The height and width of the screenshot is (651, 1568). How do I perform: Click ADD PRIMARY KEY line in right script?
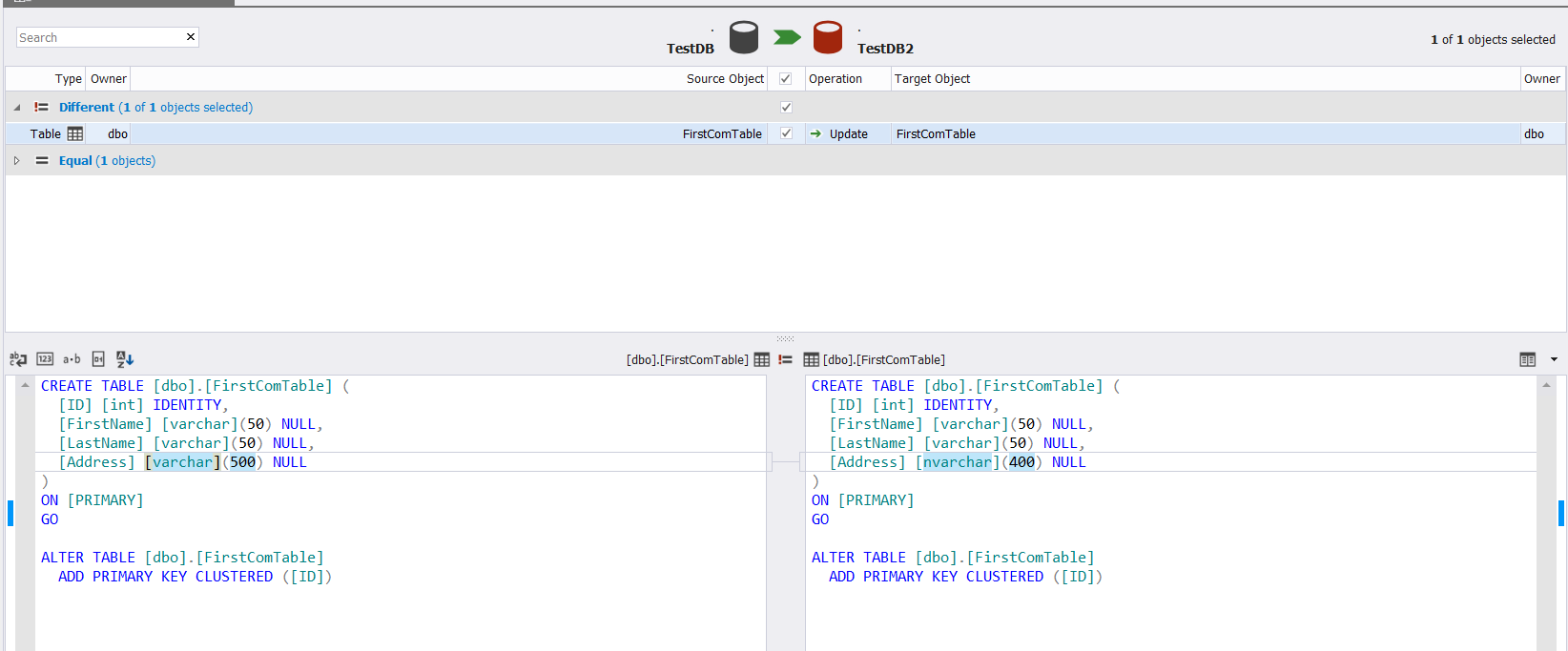(965, 577)
